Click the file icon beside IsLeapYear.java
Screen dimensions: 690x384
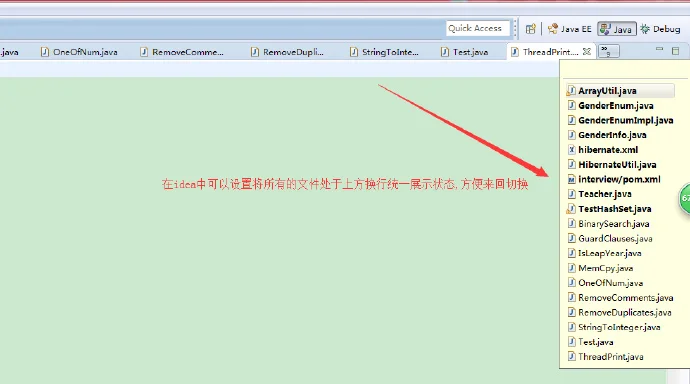pos(571,253)
